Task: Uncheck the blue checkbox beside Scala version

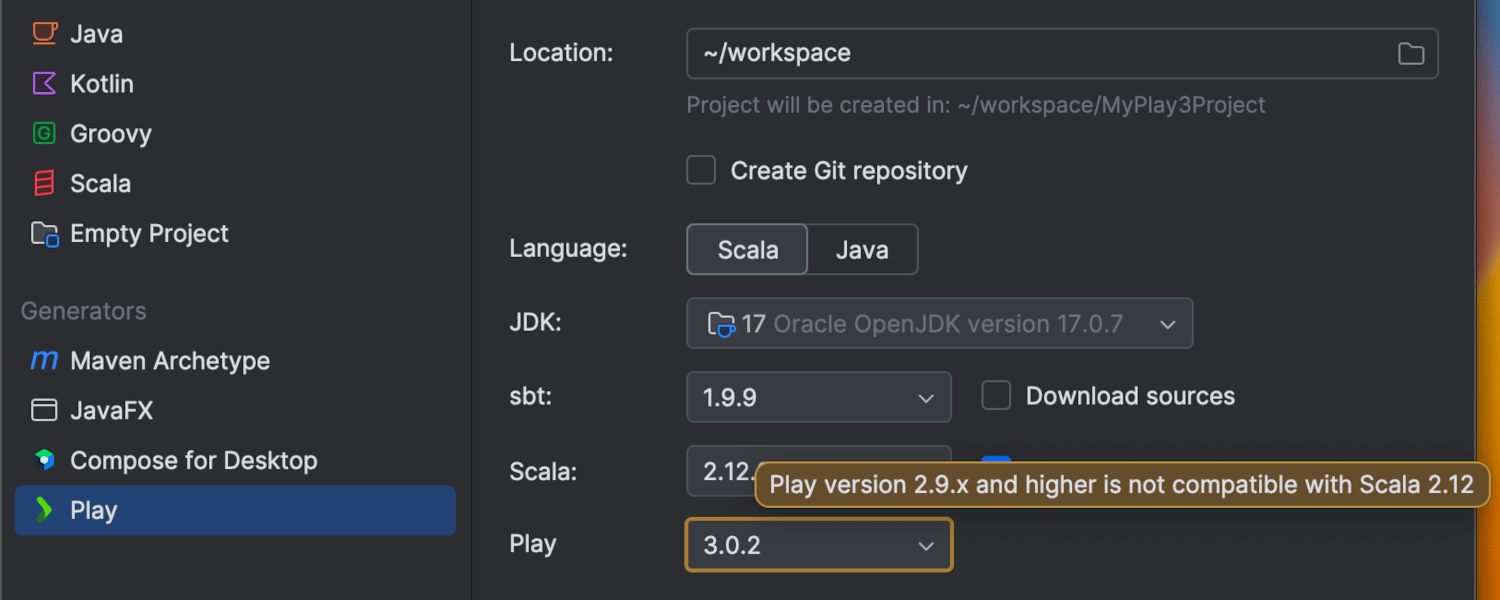Action: pos(996,462)
